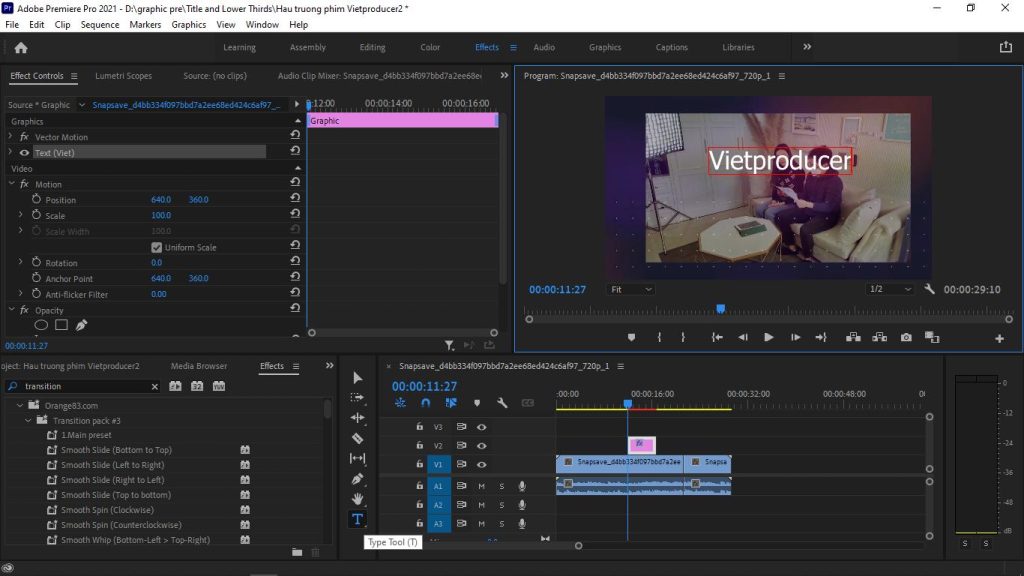Select the Type Tool in the toolbar

[357, 519]
